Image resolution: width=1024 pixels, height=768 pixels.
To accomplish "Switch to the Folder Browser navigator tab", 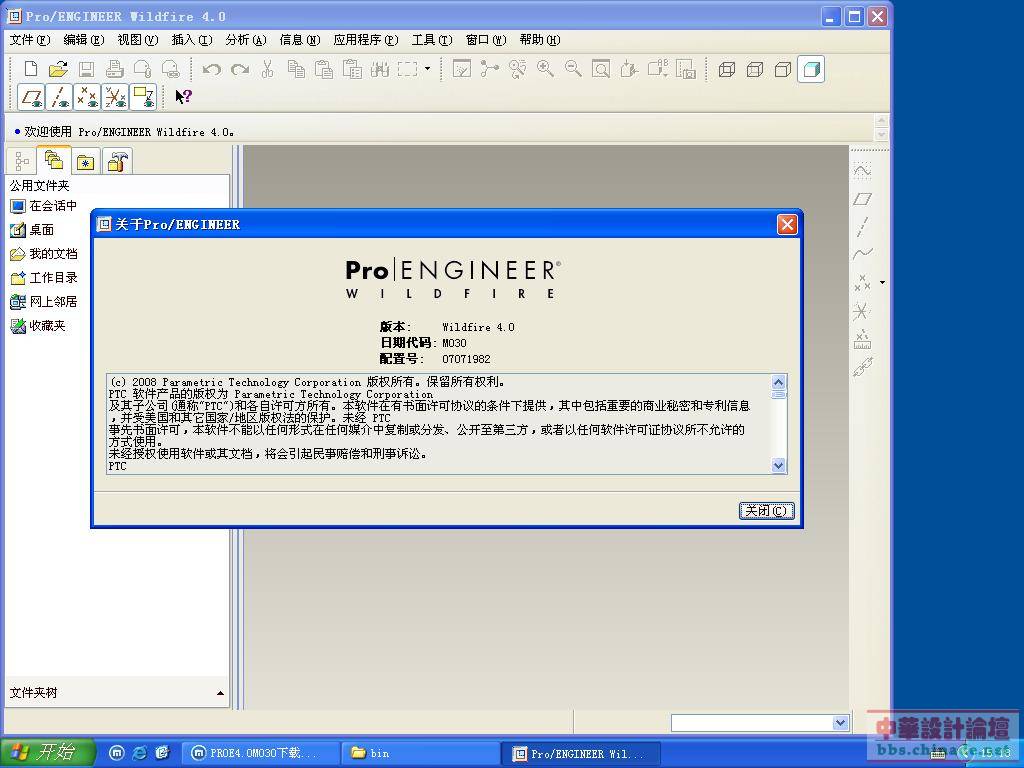I will [54, 159].
